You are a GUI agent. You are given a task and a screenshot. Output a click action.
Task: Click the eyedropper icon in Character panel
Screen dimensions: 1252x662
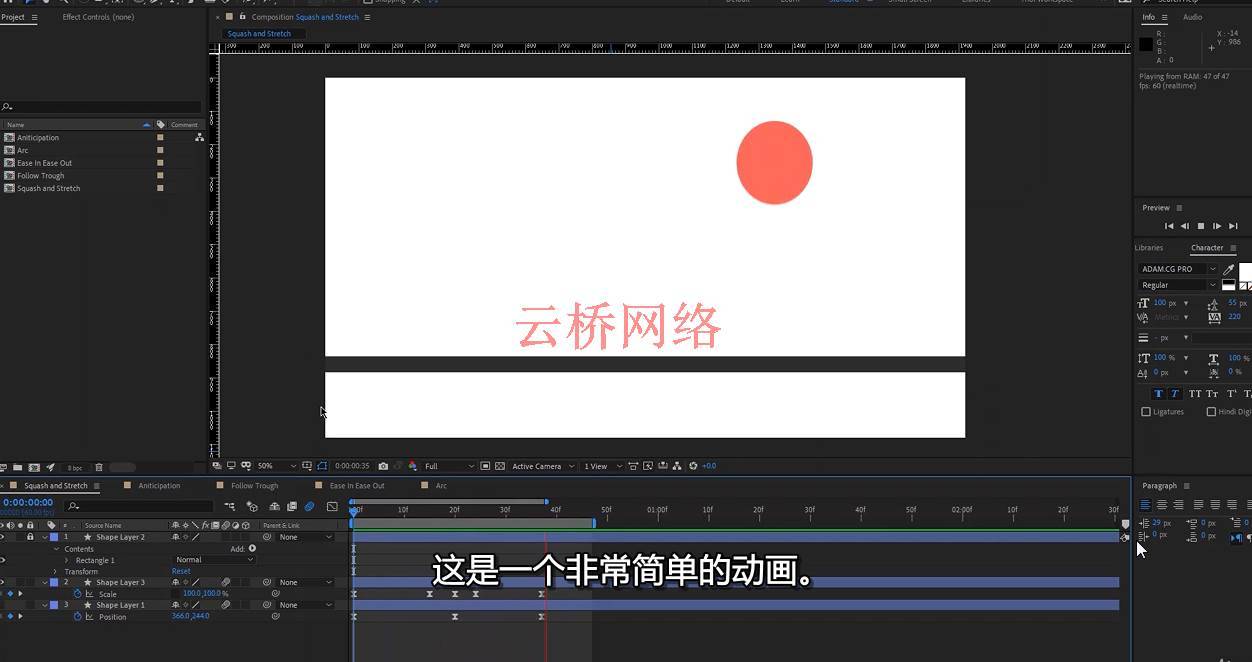click(1228, 269)
